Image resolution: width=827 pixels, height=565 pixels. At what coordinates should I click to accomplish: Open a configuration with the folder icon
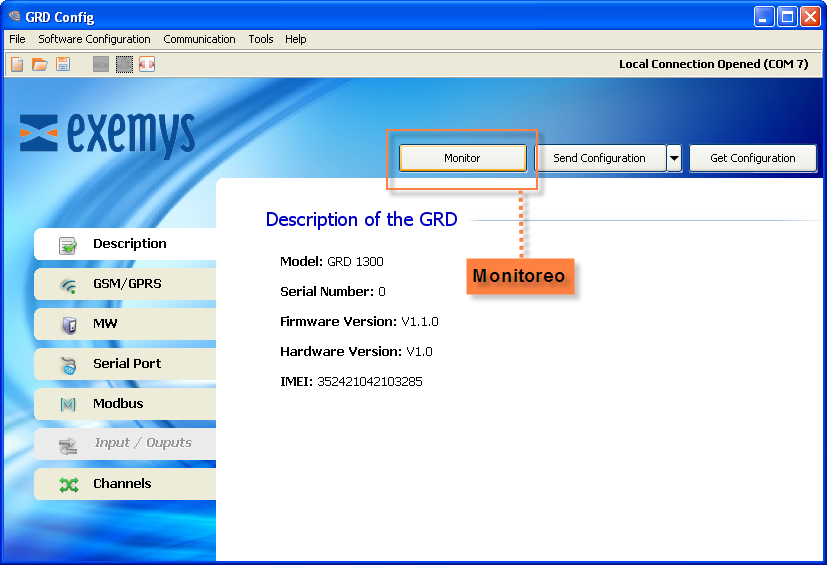(x=40, y=64)
